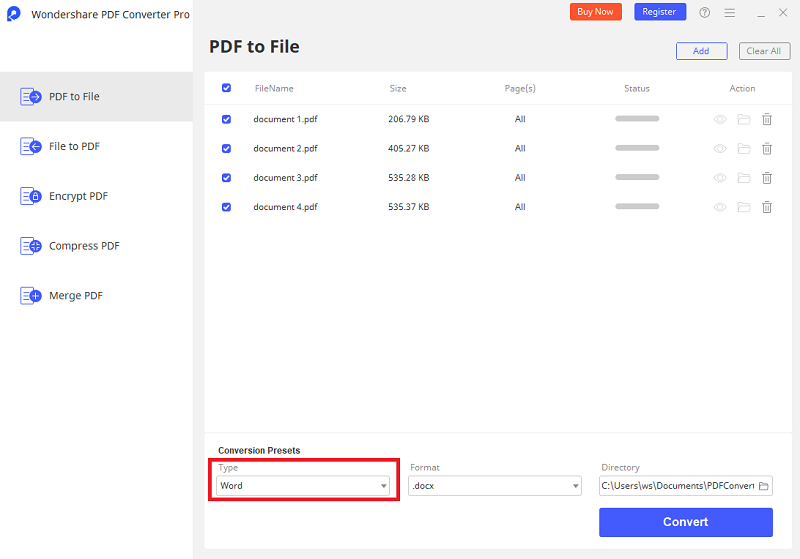
Task: Delete document 4.pdf with trash icon
Action: pyautogui.click(x=767, y=207)
